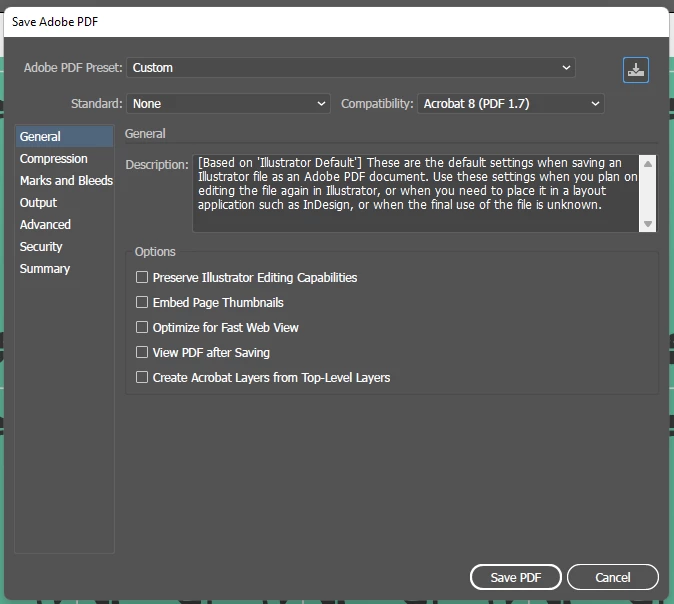
Task: View the Summary section
Action: pyautogui.click(x=64, y=269)
